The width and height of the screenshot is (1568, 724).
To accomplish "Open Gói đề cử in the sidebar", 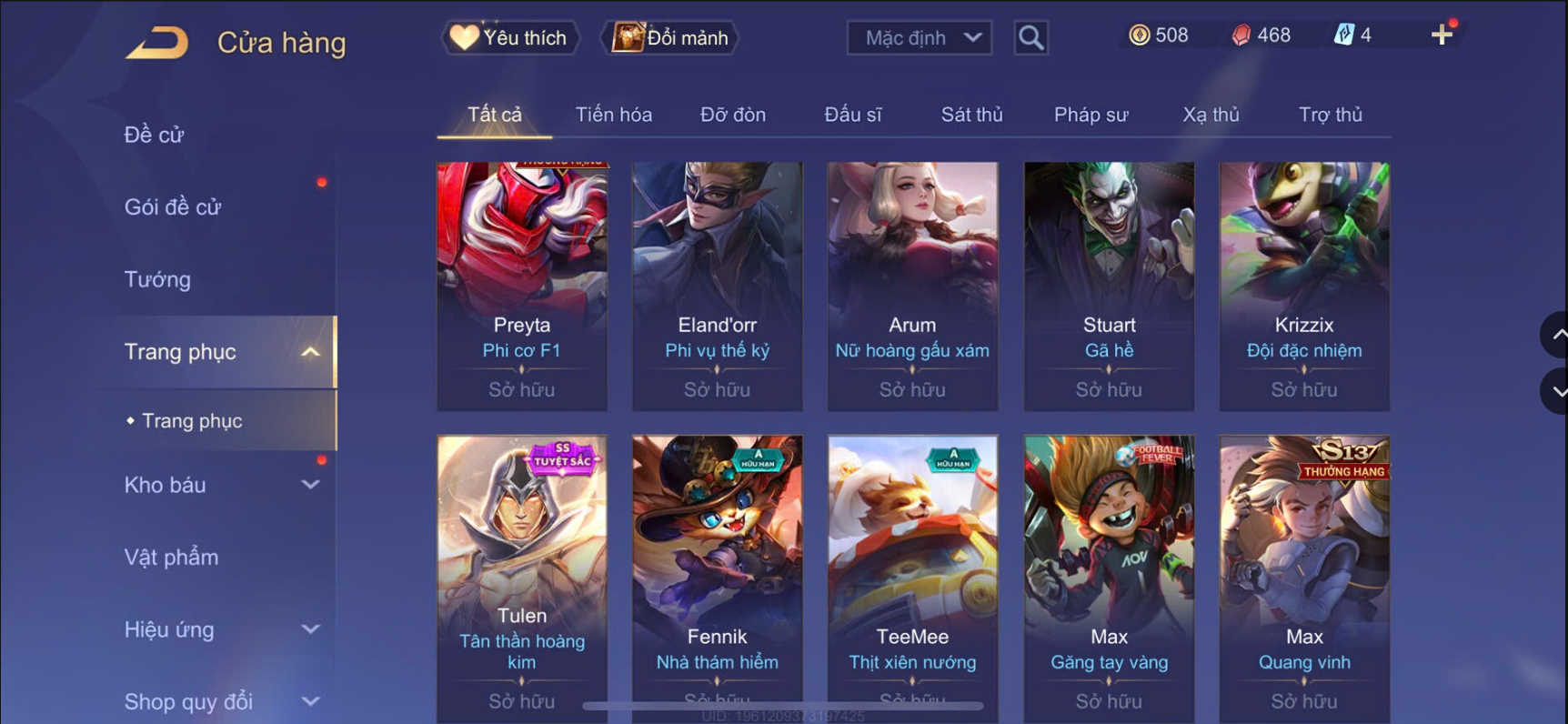I will 173,206.
